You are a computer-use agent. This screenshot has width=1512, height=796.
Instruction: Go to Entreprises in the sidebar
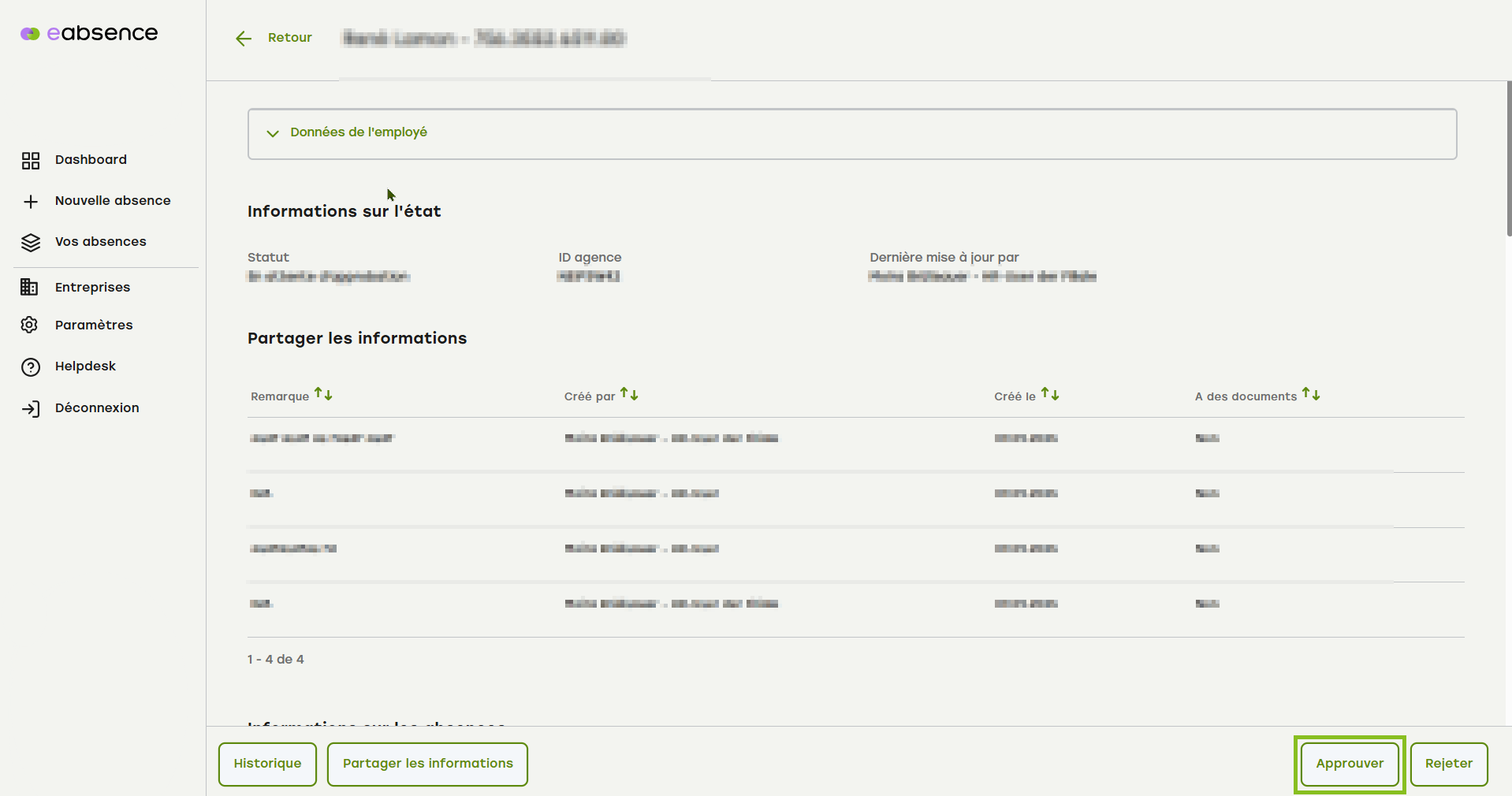coord(92,288)
